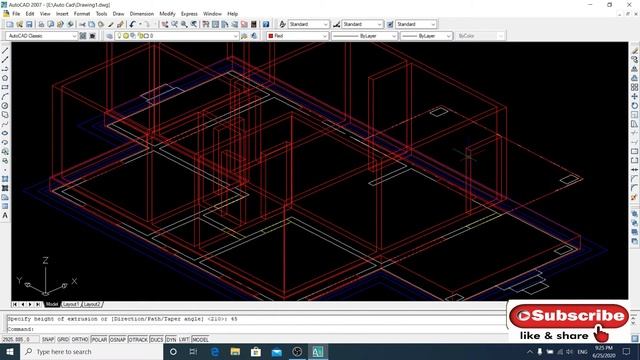Click the Plot (print) toolbar icon
The width and height of the screenshot is (640, 360).
coord(41,24)
